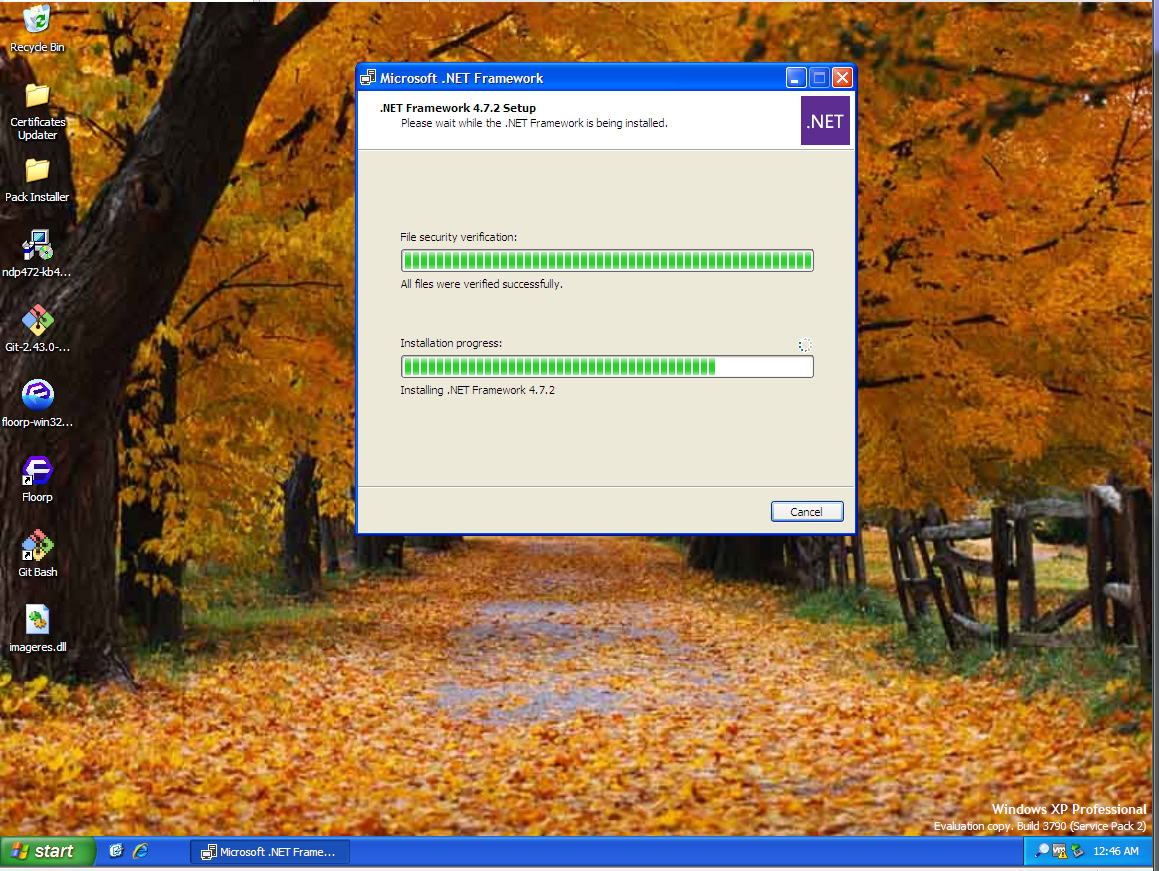
Task: Cancel the .NET Framework installation
Action: tap(806, 512)
